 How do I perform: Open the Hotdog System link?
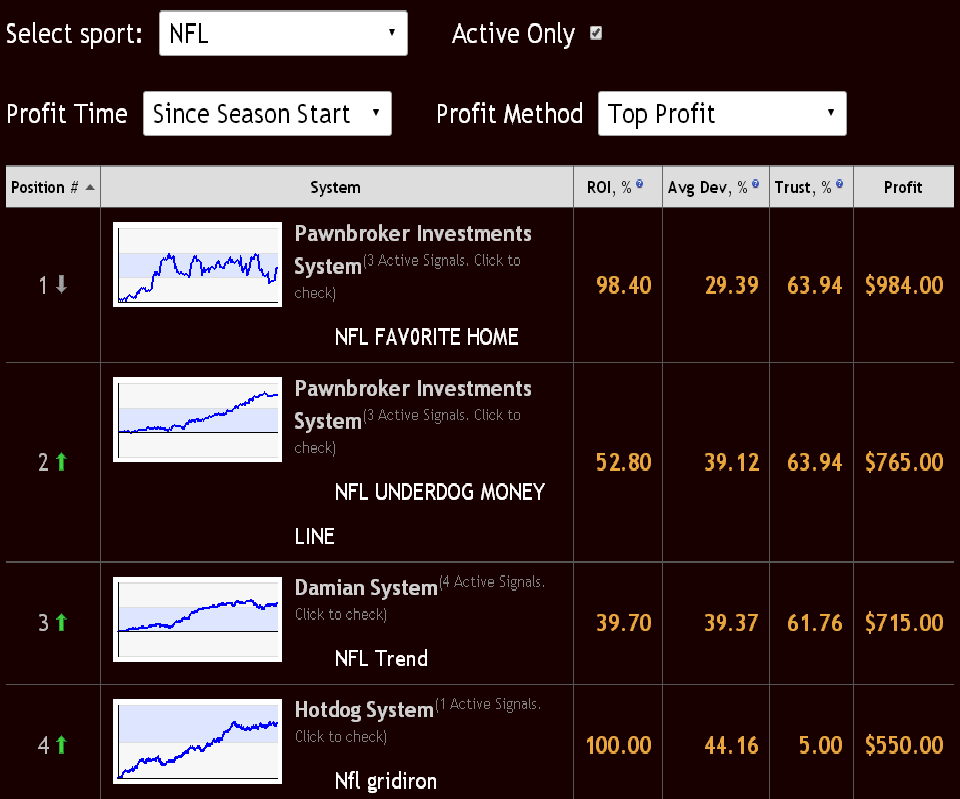pos(363,710)
